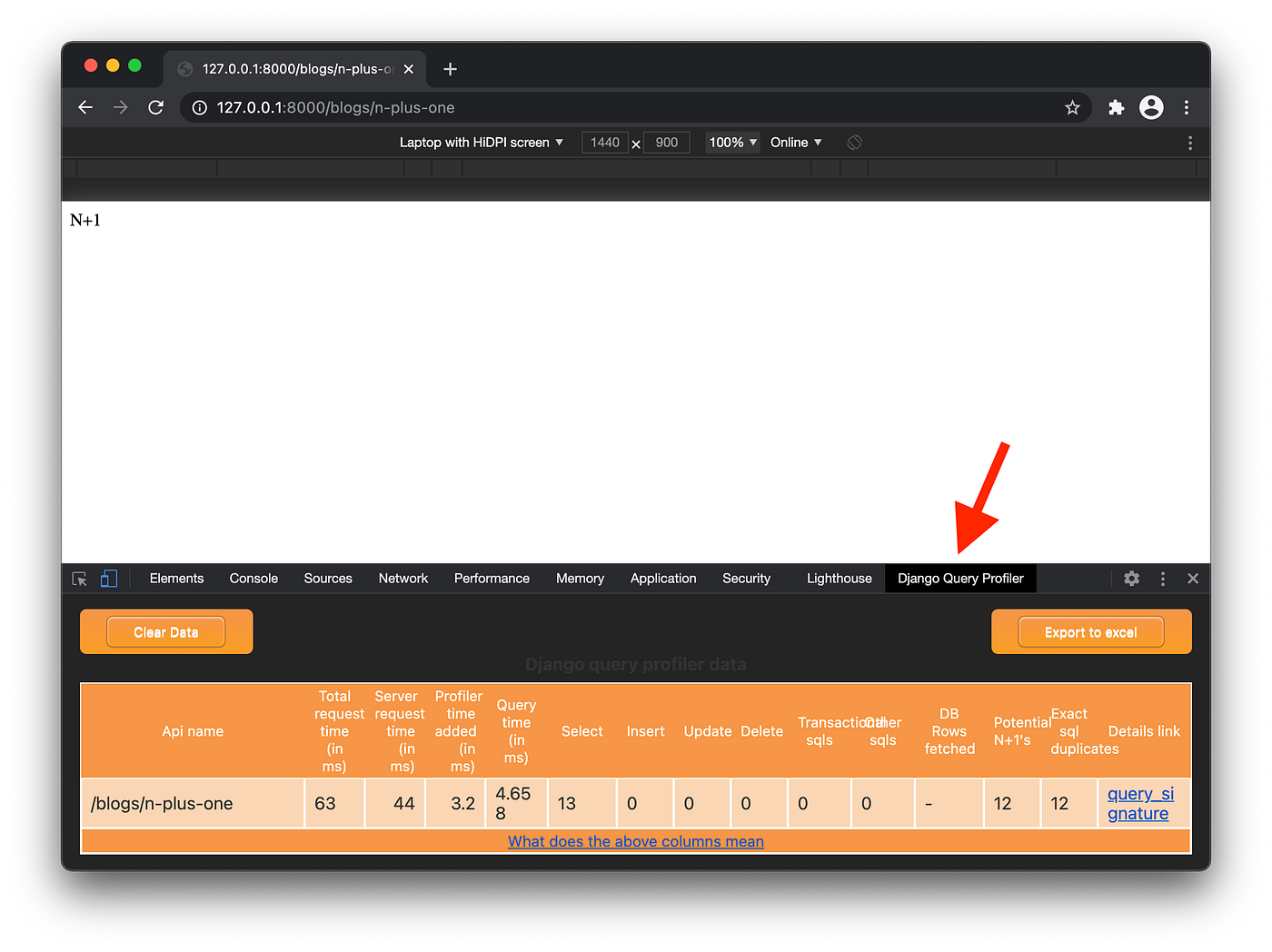Switch to the Application tab
Screen dimensions: 1272x952
click(x=663, y=579)
